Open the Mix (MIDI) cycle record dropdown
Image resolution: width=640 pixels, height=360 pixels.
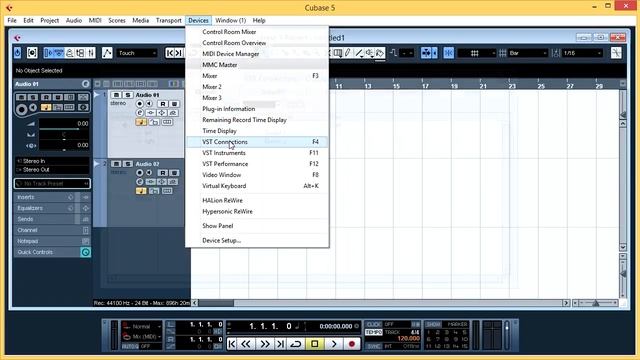(141, 336)
